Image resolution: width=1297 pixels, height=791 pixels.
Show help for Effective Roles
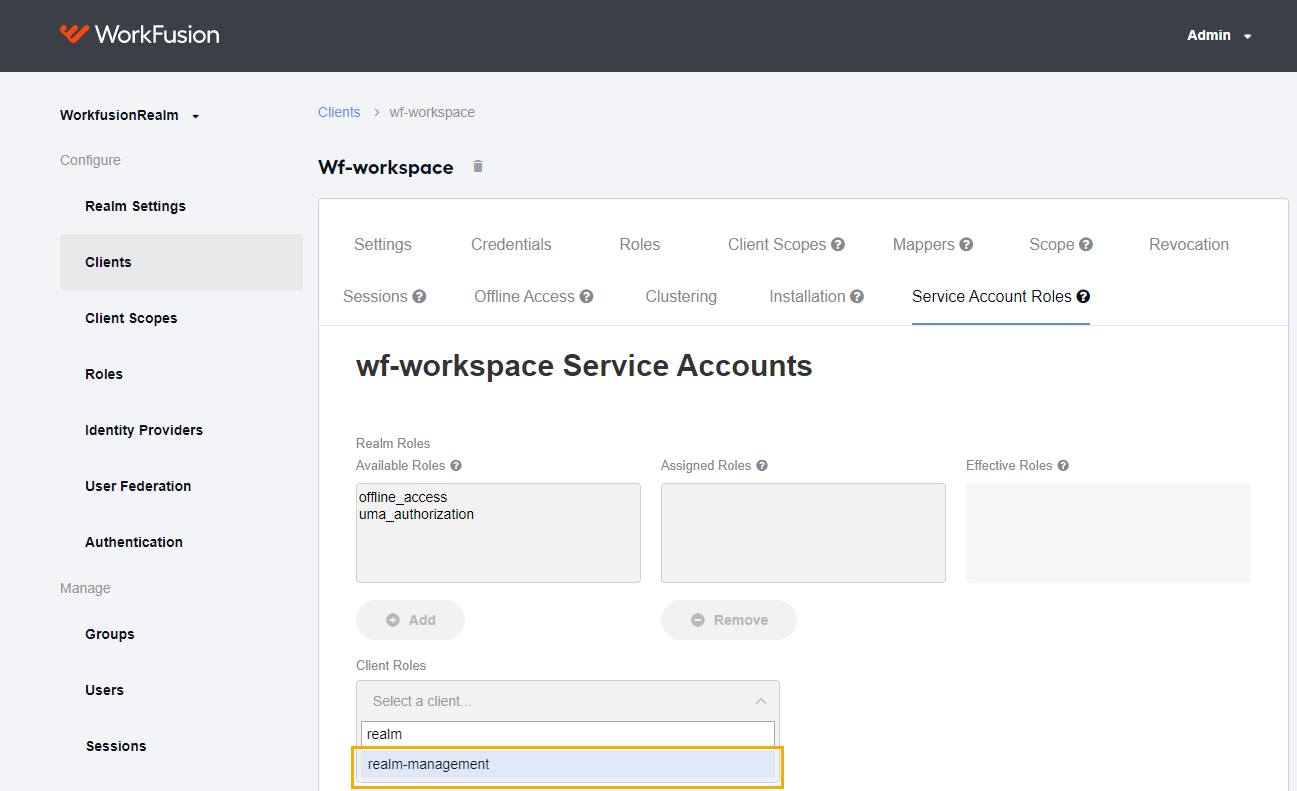pyautogui.click(x=1063, y=465)
